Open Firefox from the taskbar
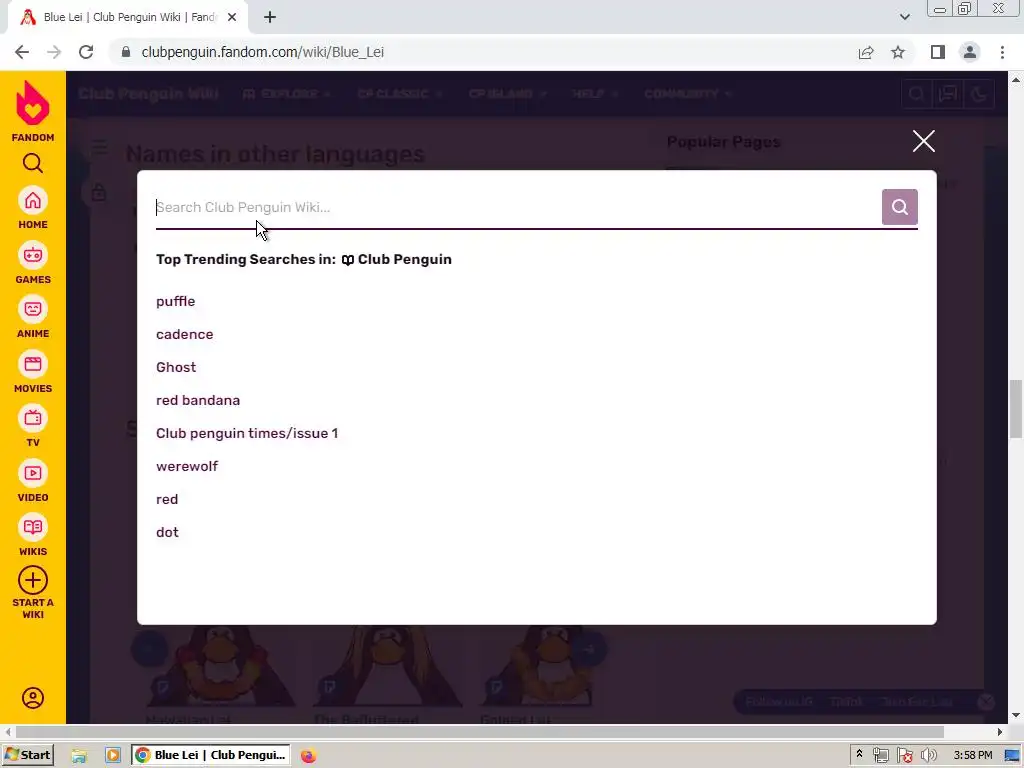The height and width of the screenshot is (768, 1024). pyautogui.click(x=308, y=756)
